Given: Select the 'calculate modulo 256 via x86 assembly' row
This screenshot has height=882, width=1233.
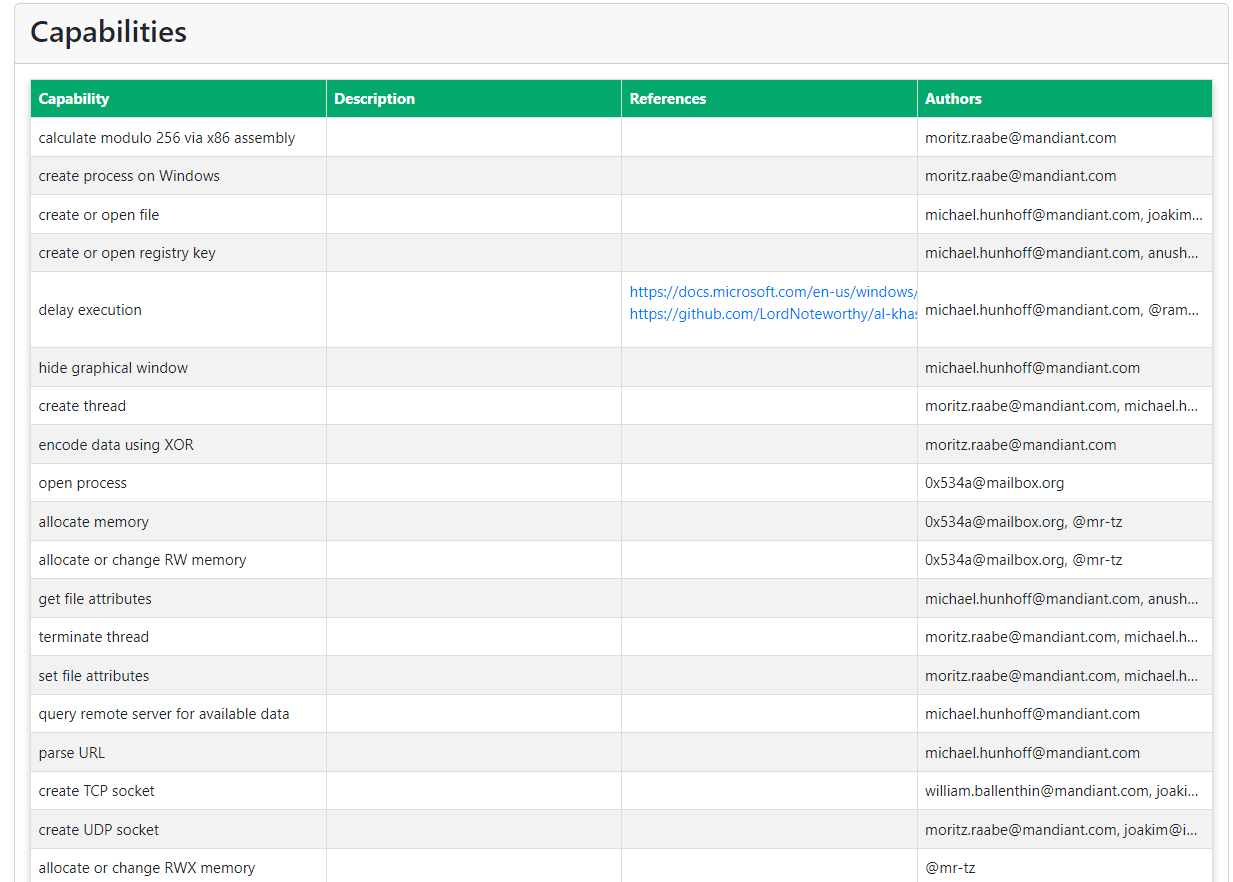Looking at the screenshot, I should (x=167, y=138).
